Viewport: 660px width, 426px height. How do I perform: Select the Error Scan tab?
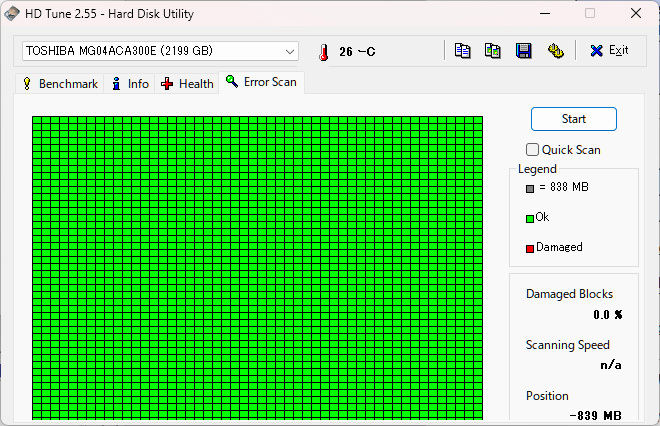(261, 82)
